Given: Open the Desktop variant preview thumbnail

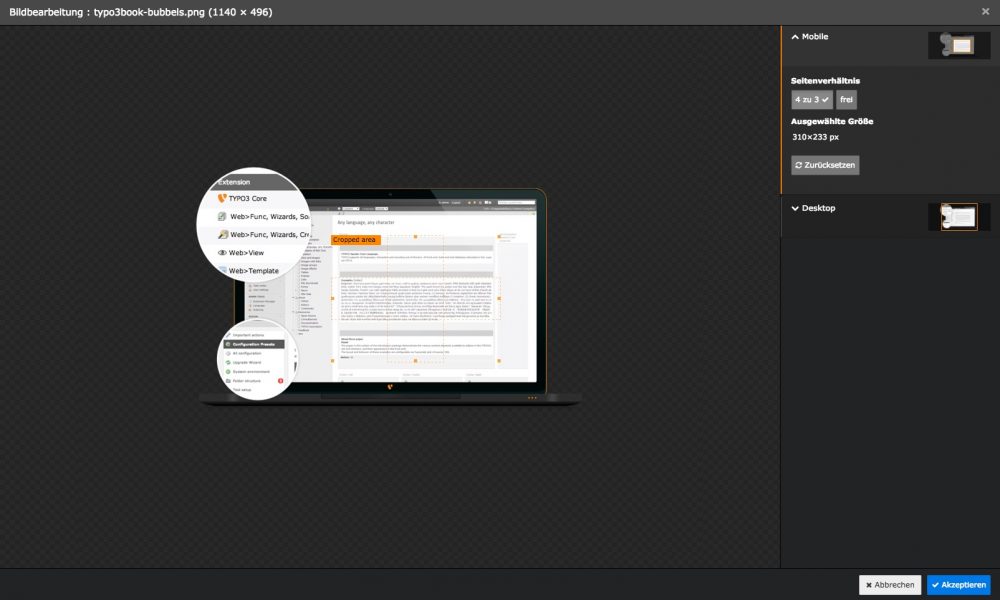Looking at the screenshot, I should 959,217.
